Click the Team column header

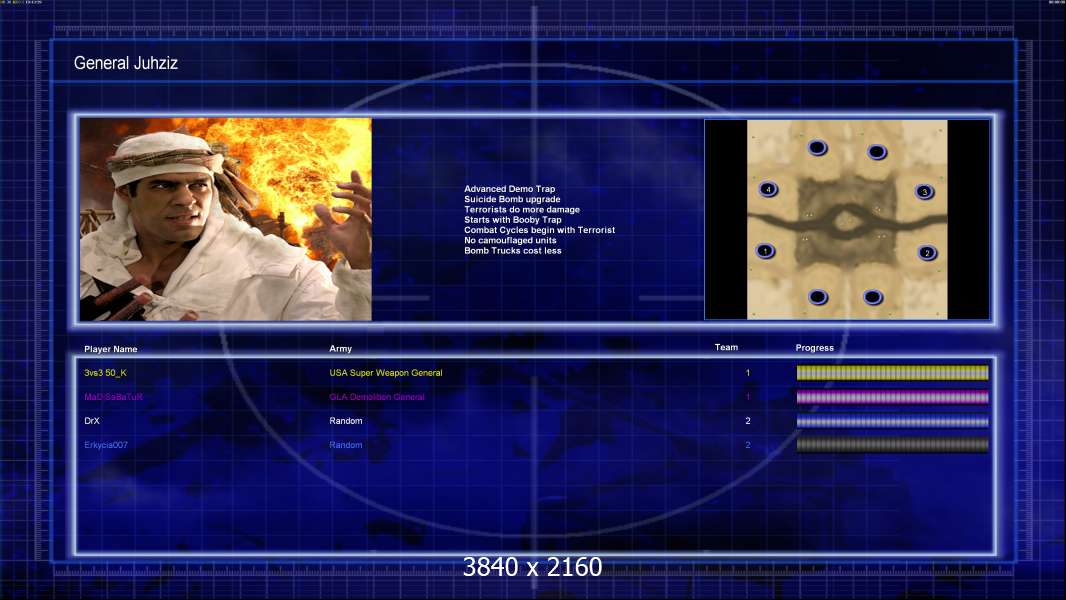click(x=726, y=347)
